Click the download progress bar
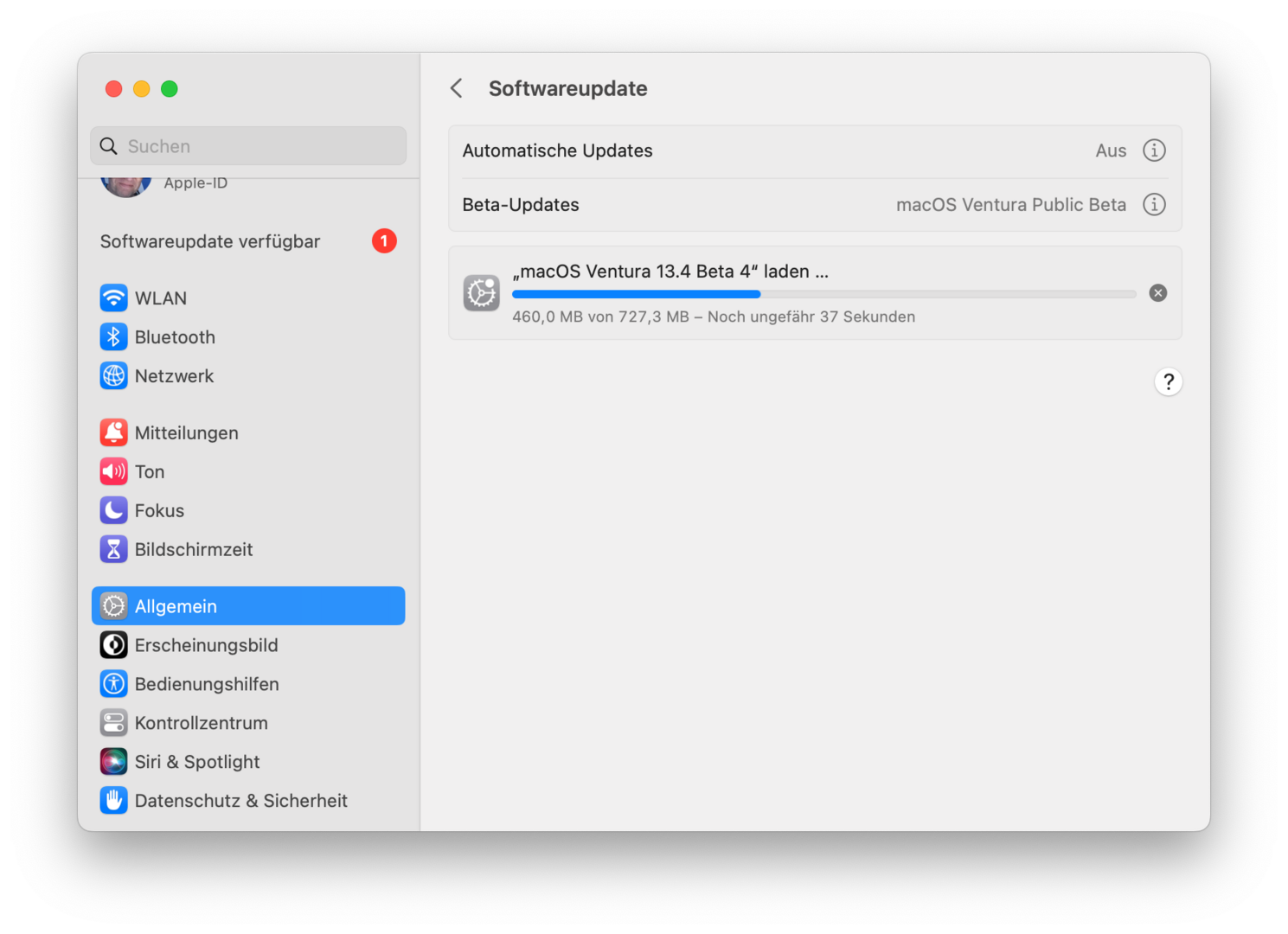This screenshot has width=1288, height=934. click(x=823, y=294)
